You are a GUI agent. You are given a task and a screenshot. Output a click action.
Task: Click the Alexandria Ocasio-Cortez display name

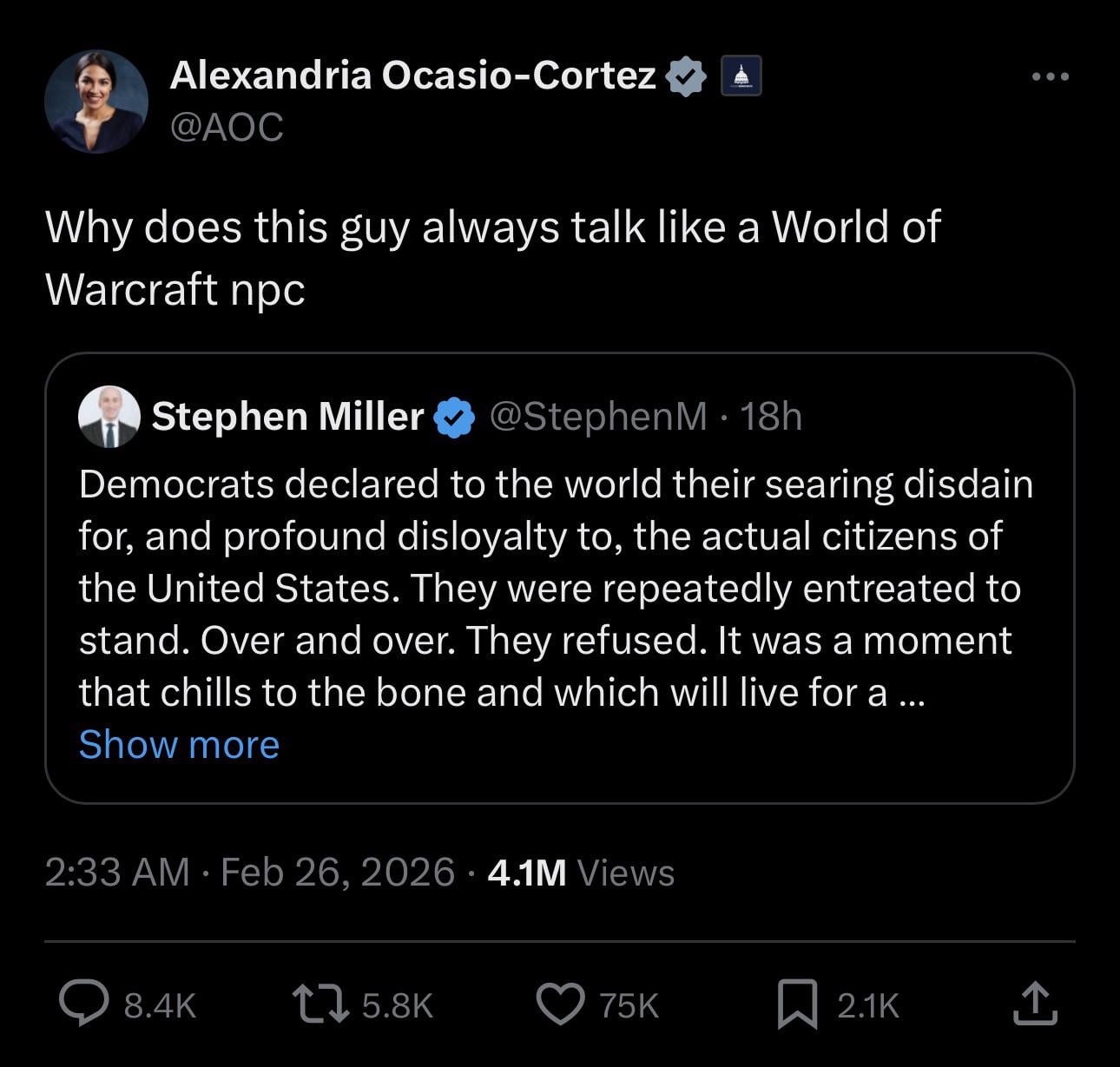click(412, 76)
